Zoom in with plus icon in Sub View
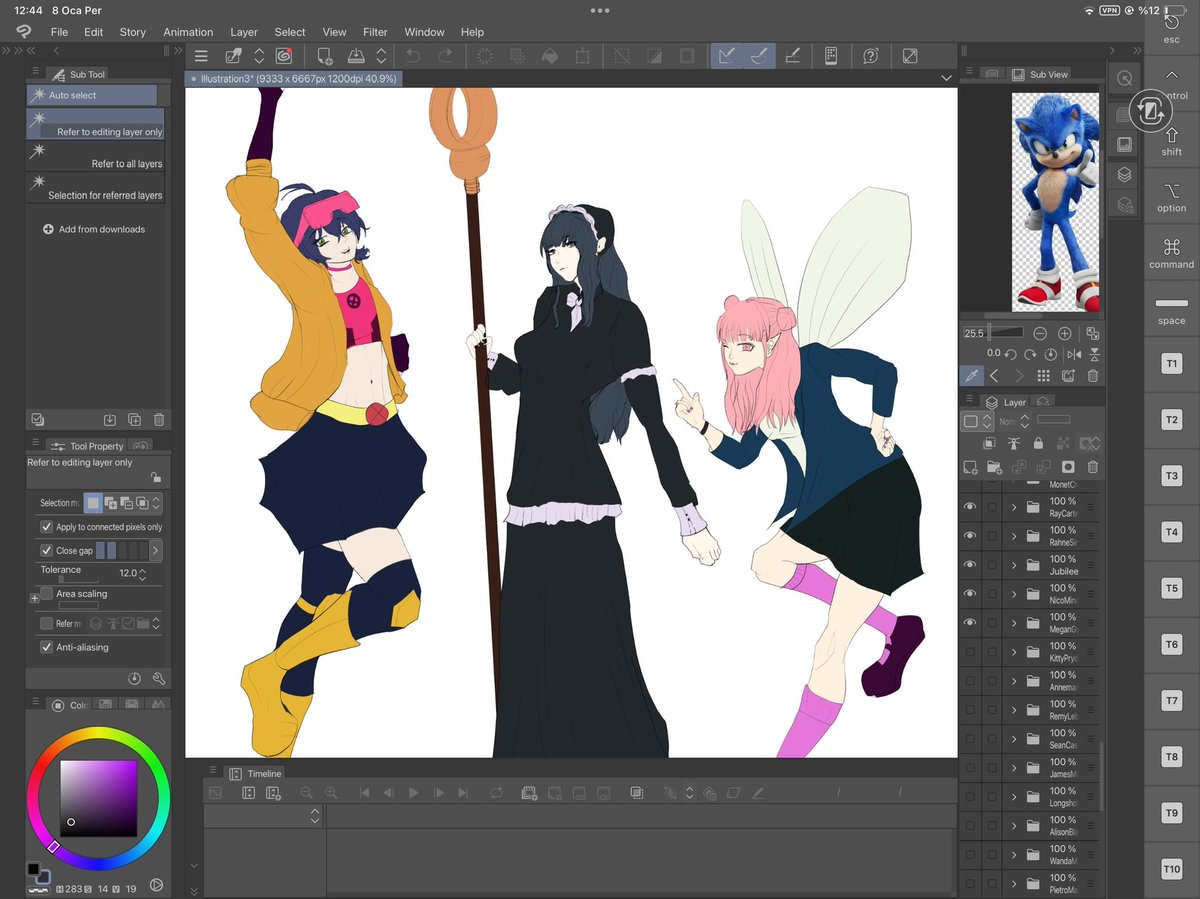 tap(1065, 333)
